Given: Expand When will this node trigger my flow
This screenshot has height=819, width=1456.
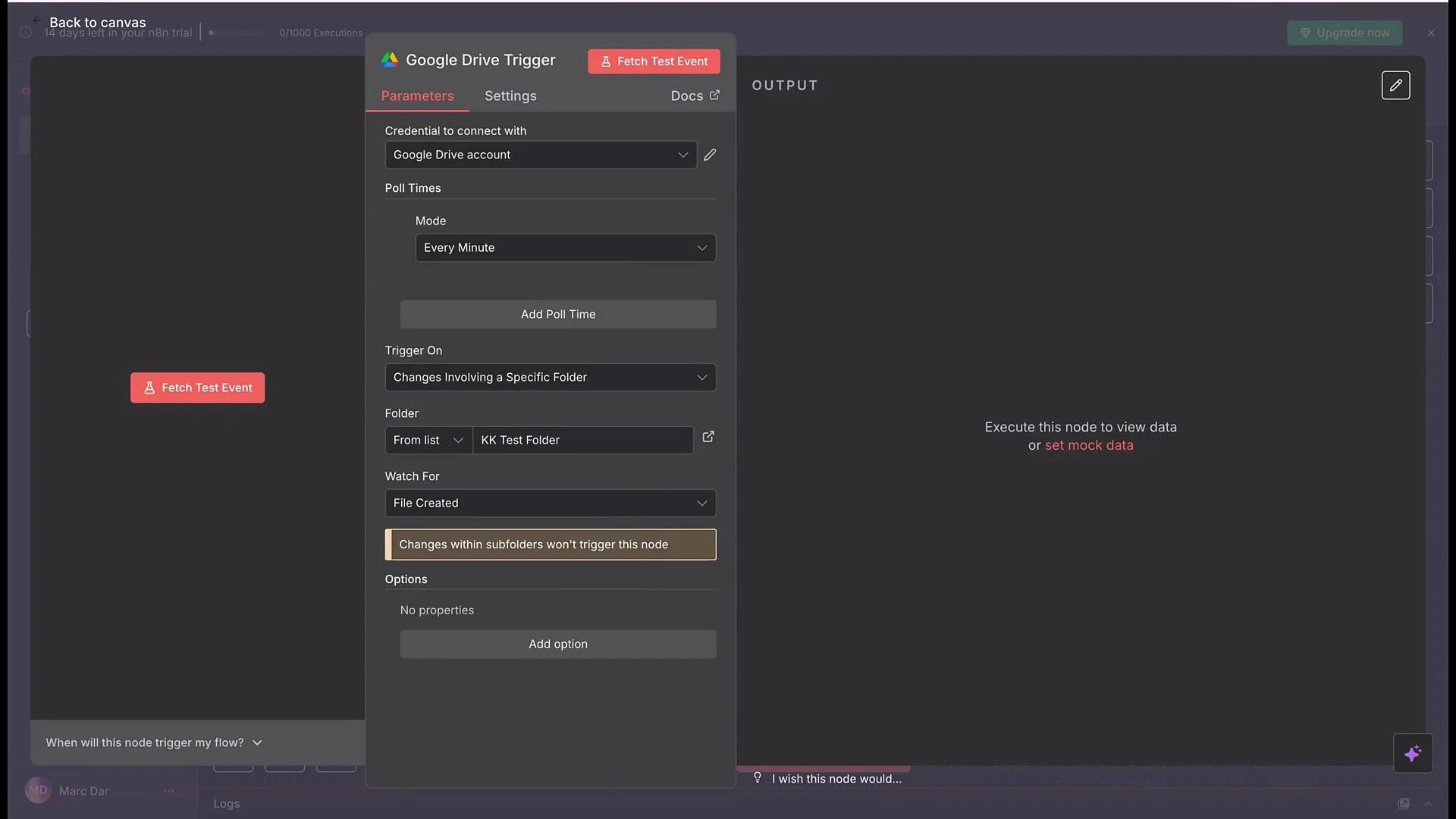Looking at the screenshot, I should (x=154, y=743).
